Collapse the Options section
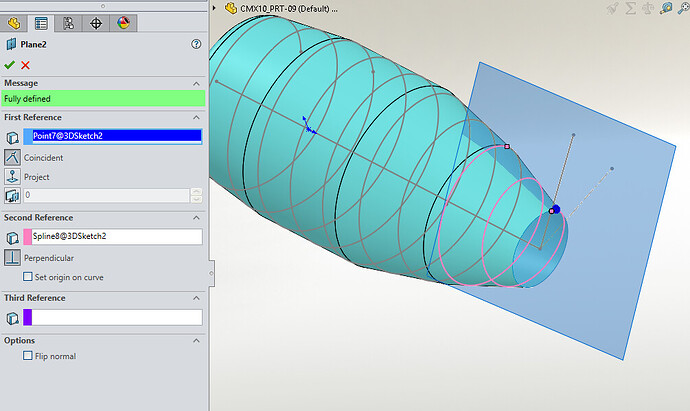The width and height of the screenshot is (690, 411). [x=196, y=341]
